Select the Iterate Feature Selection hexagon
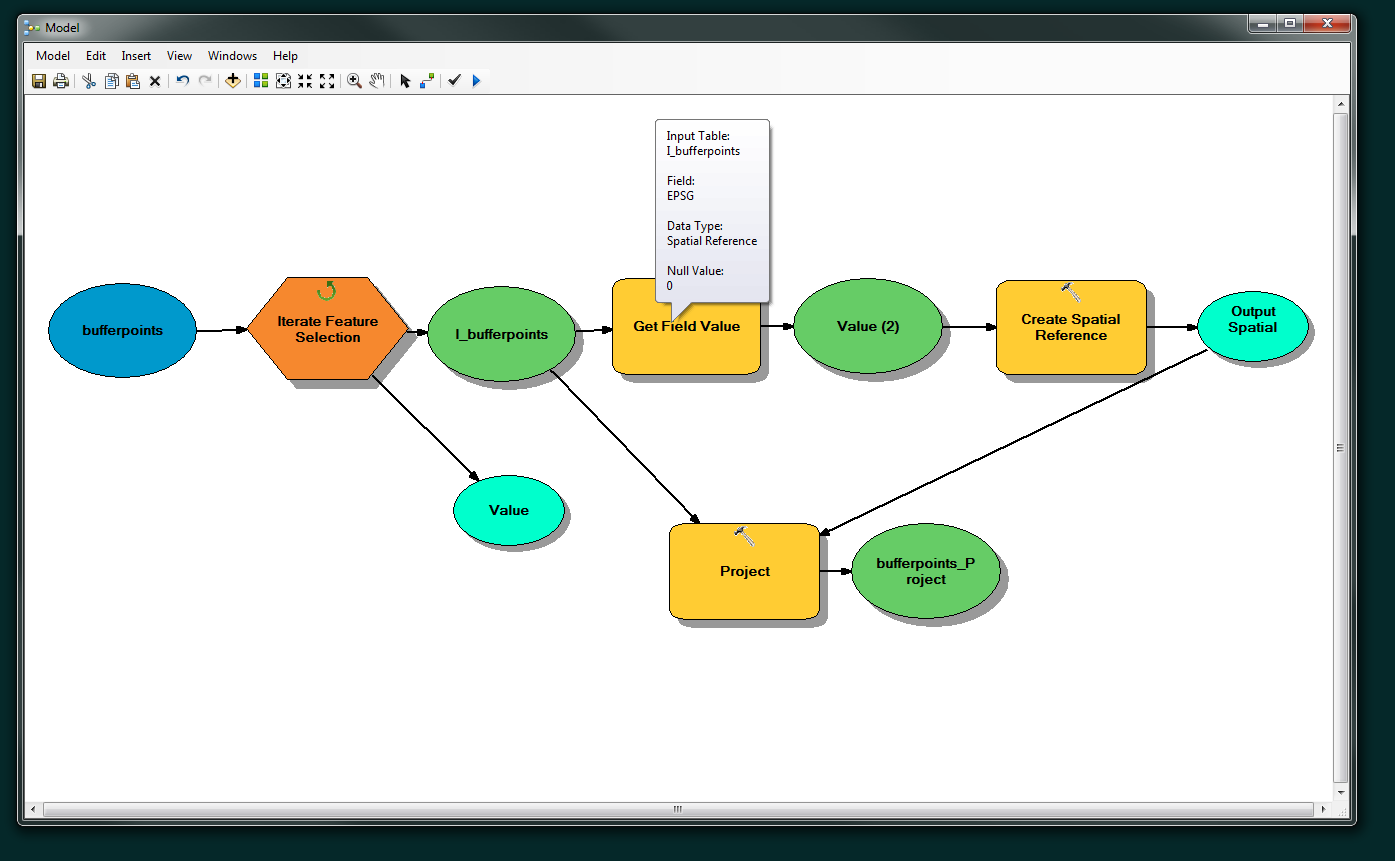The image size is (1395, 861). (x=328, y=329)
